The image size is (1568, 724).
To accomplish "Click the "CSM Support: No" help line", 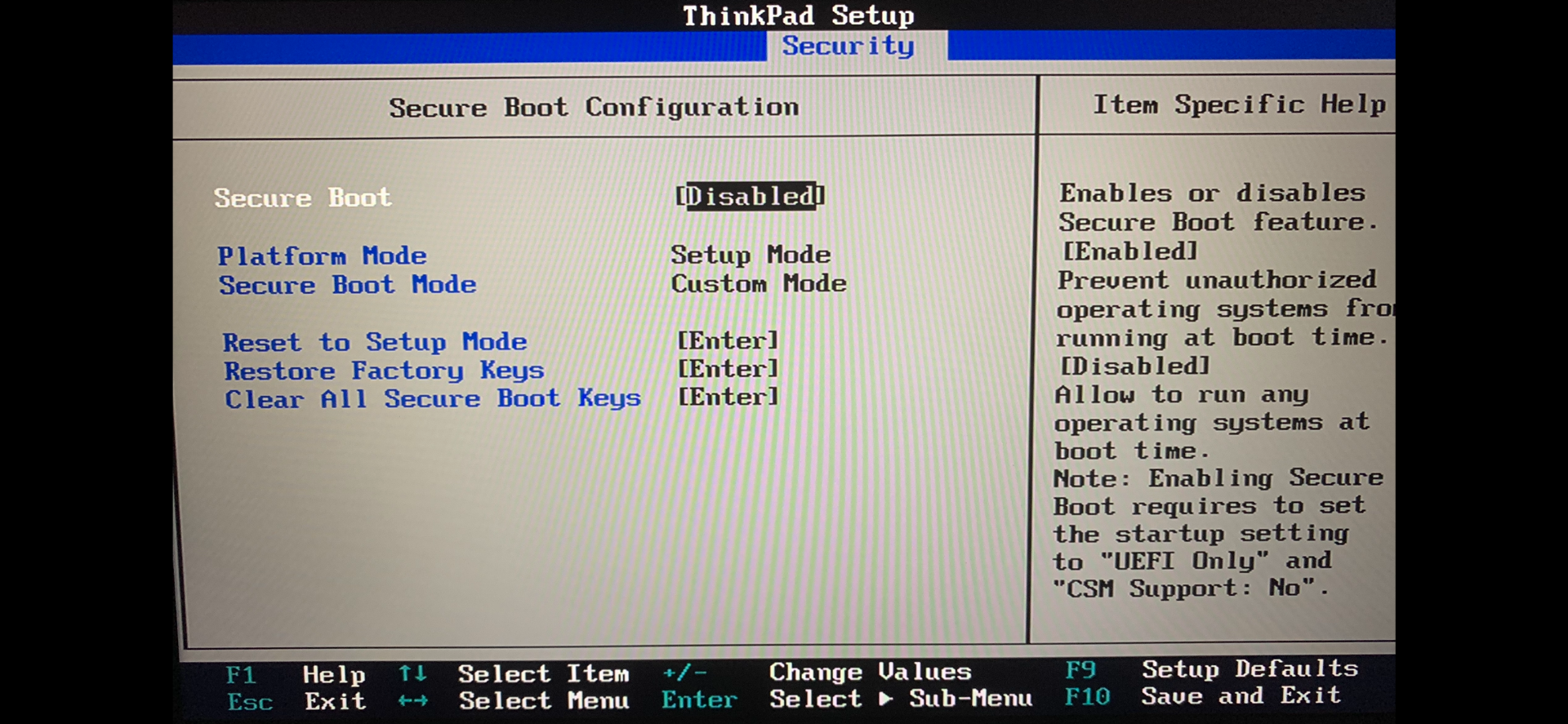I will 1191,588.
